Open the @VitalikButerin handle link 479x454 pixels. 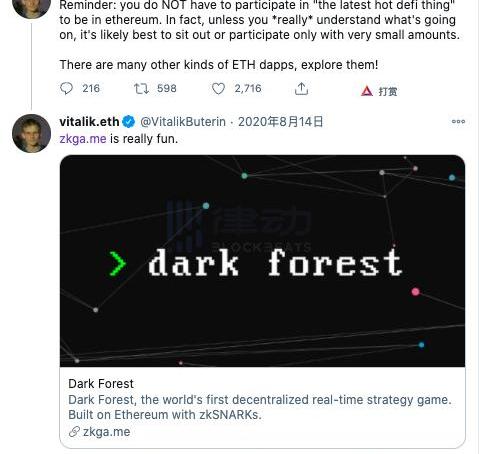[x=183, y=122]
